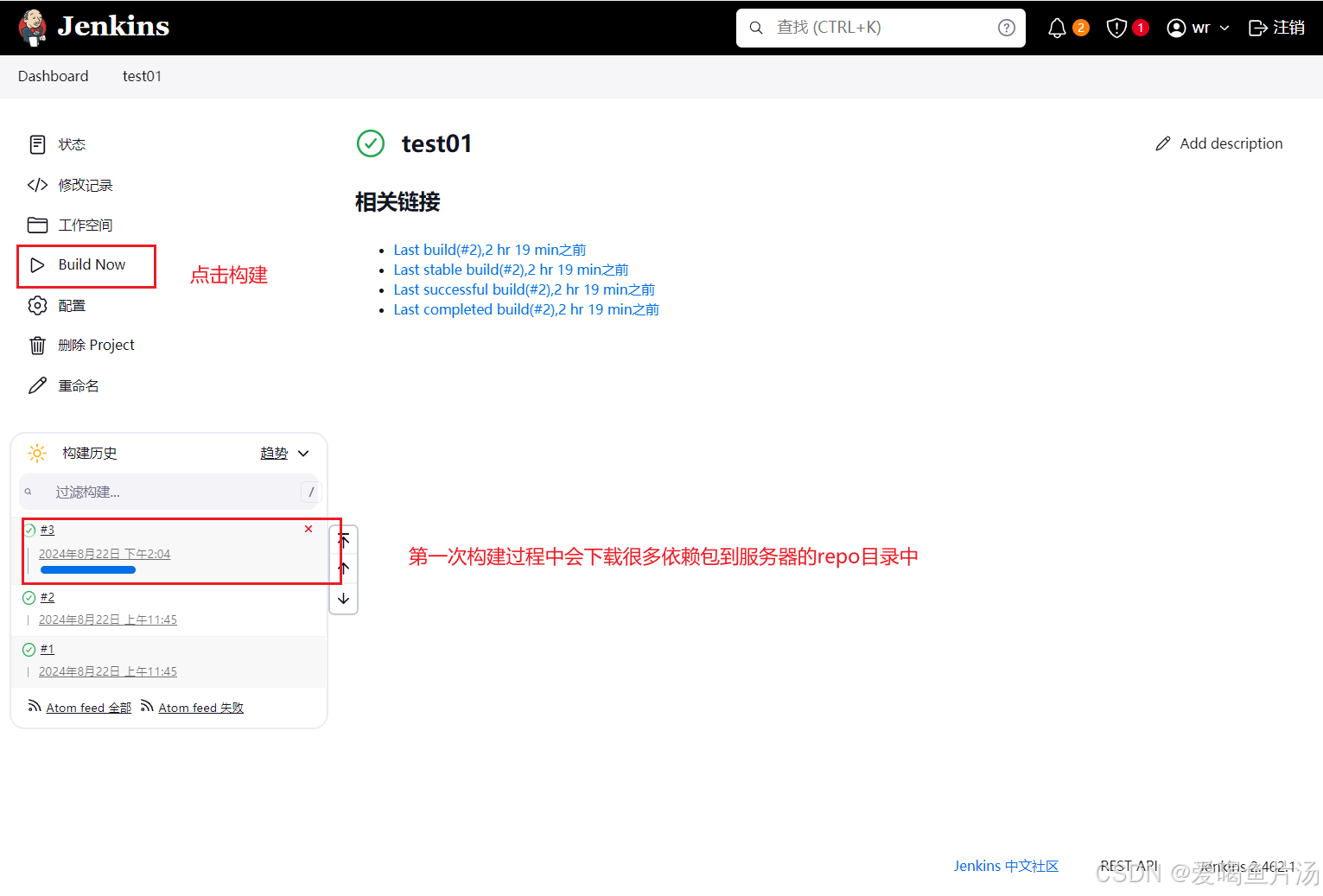Open Last build(#2) link
This screenshot has width=1323, height=896.
(489, 250)
